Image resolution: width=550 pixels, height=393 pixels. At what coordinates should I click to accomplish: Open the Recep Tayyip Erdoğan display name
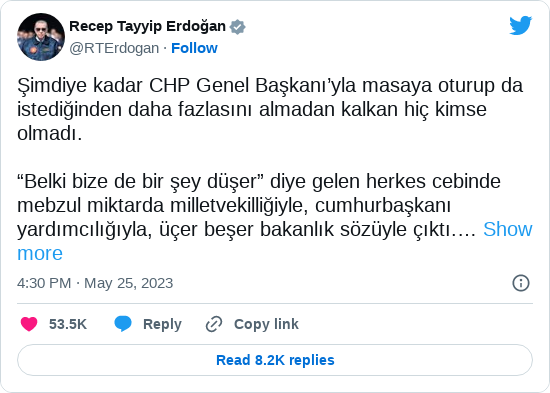coord(147,26)
